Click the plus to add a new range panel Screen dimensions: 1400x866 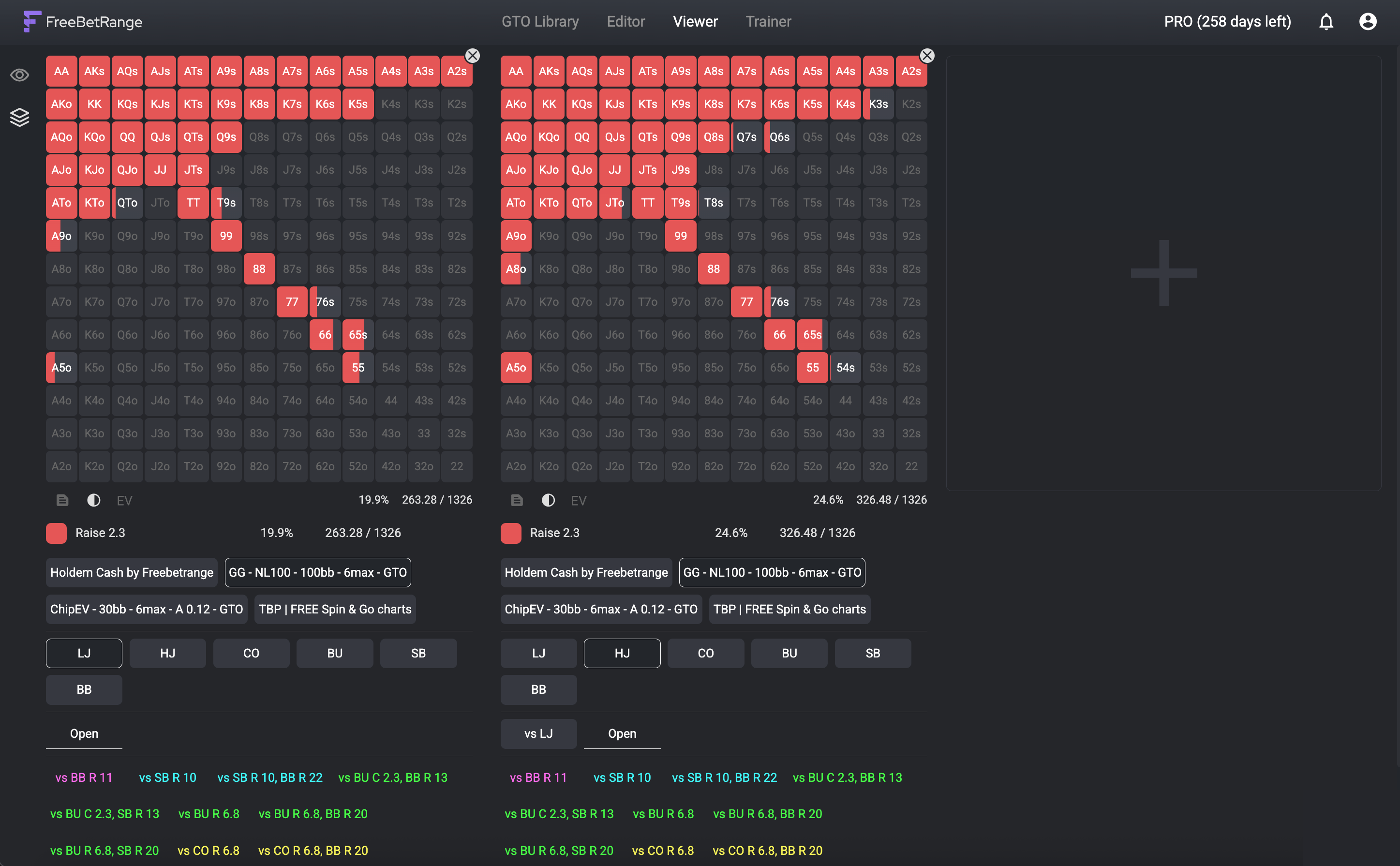[1163, 274]
